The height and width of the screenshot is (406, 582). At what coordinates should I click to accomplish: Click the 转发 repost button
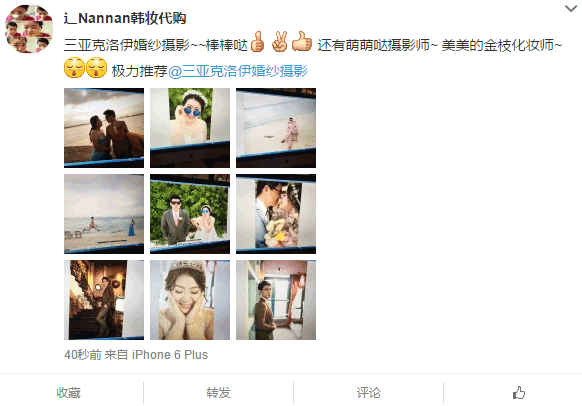coord(218,393)
